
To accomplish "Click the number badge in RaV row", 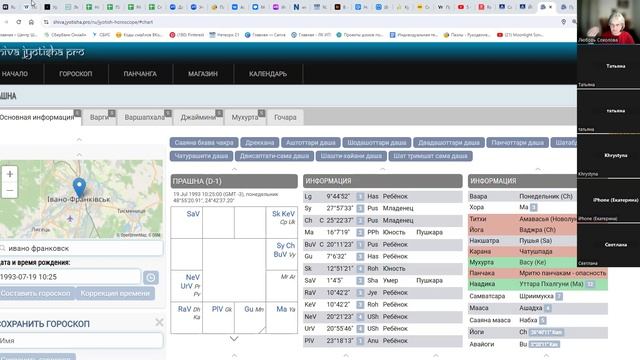I will [360, 293].
